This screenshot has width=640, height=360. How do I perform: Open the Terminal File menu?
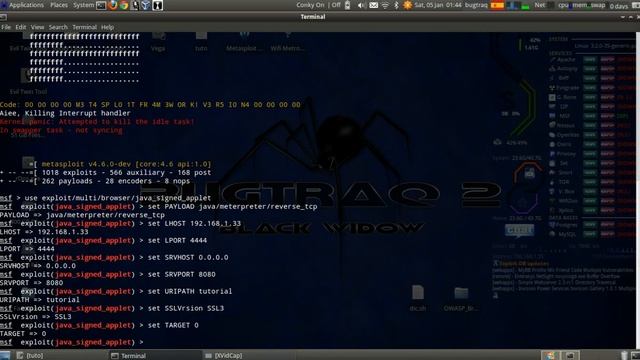click(6, 27)
